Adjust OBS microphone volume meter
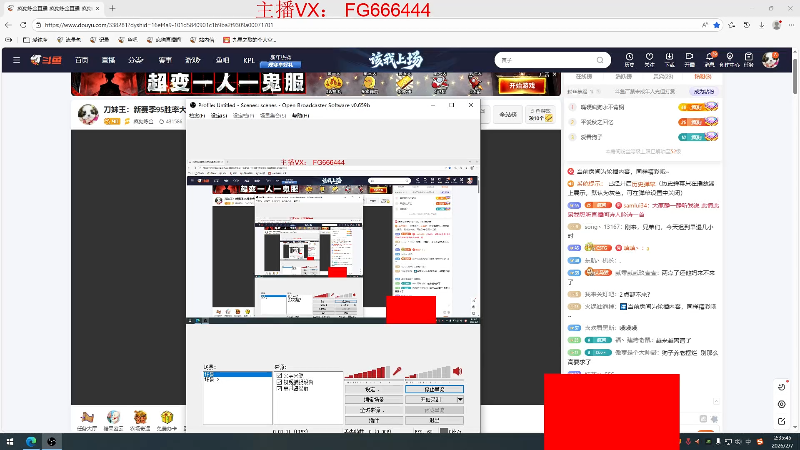Screen dimensions: 800x450 click(368, 372)
